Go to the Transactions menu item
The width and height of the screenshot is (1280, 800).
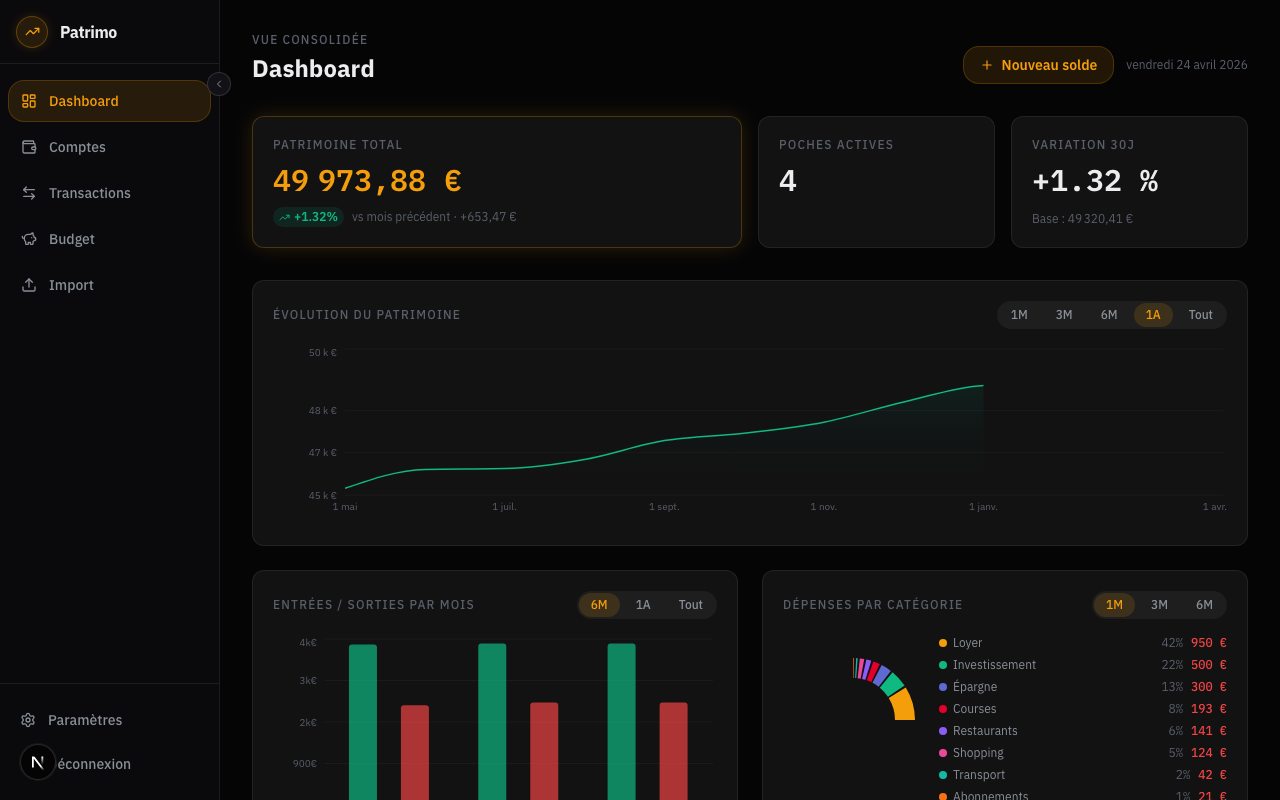click(x=90, y=193)
